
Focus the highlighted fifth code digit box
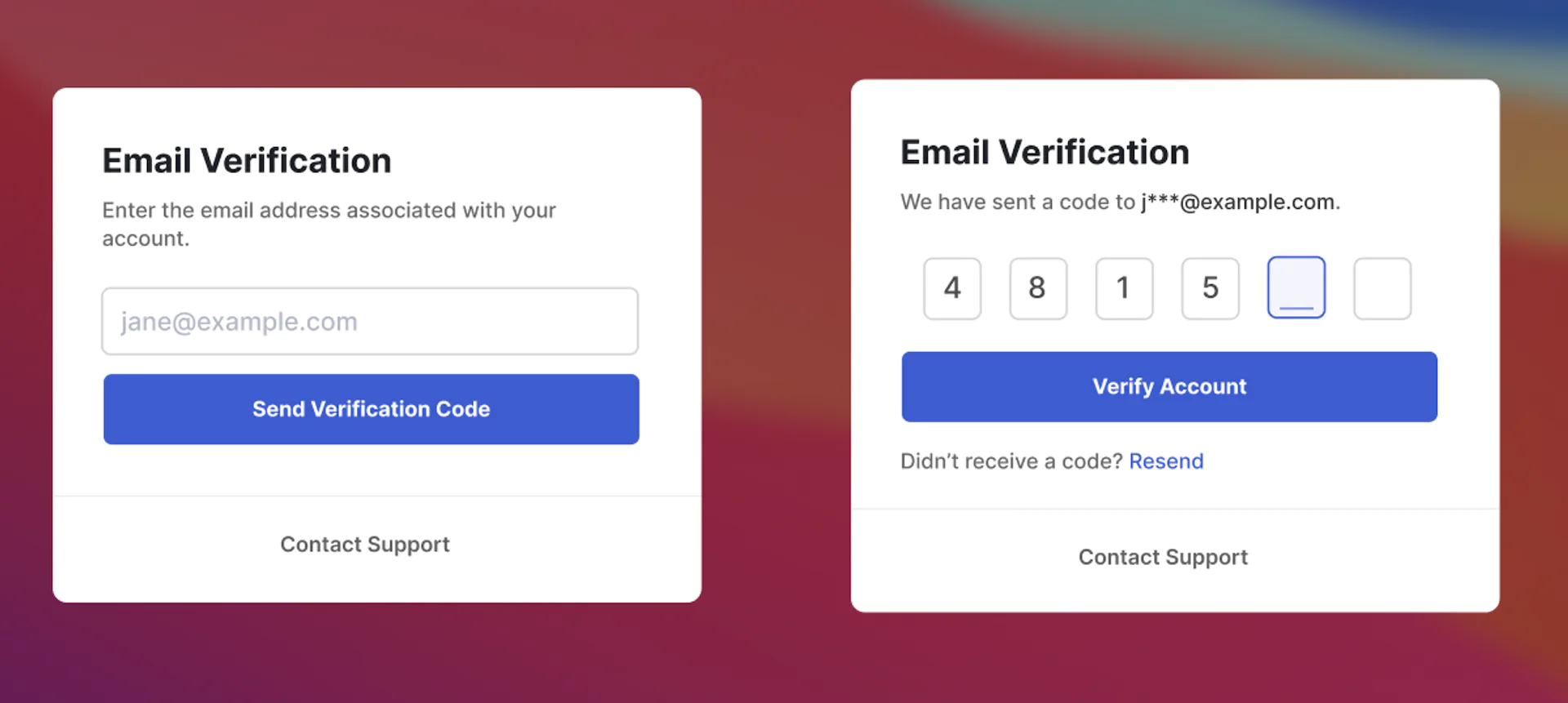click(1296, 287)
